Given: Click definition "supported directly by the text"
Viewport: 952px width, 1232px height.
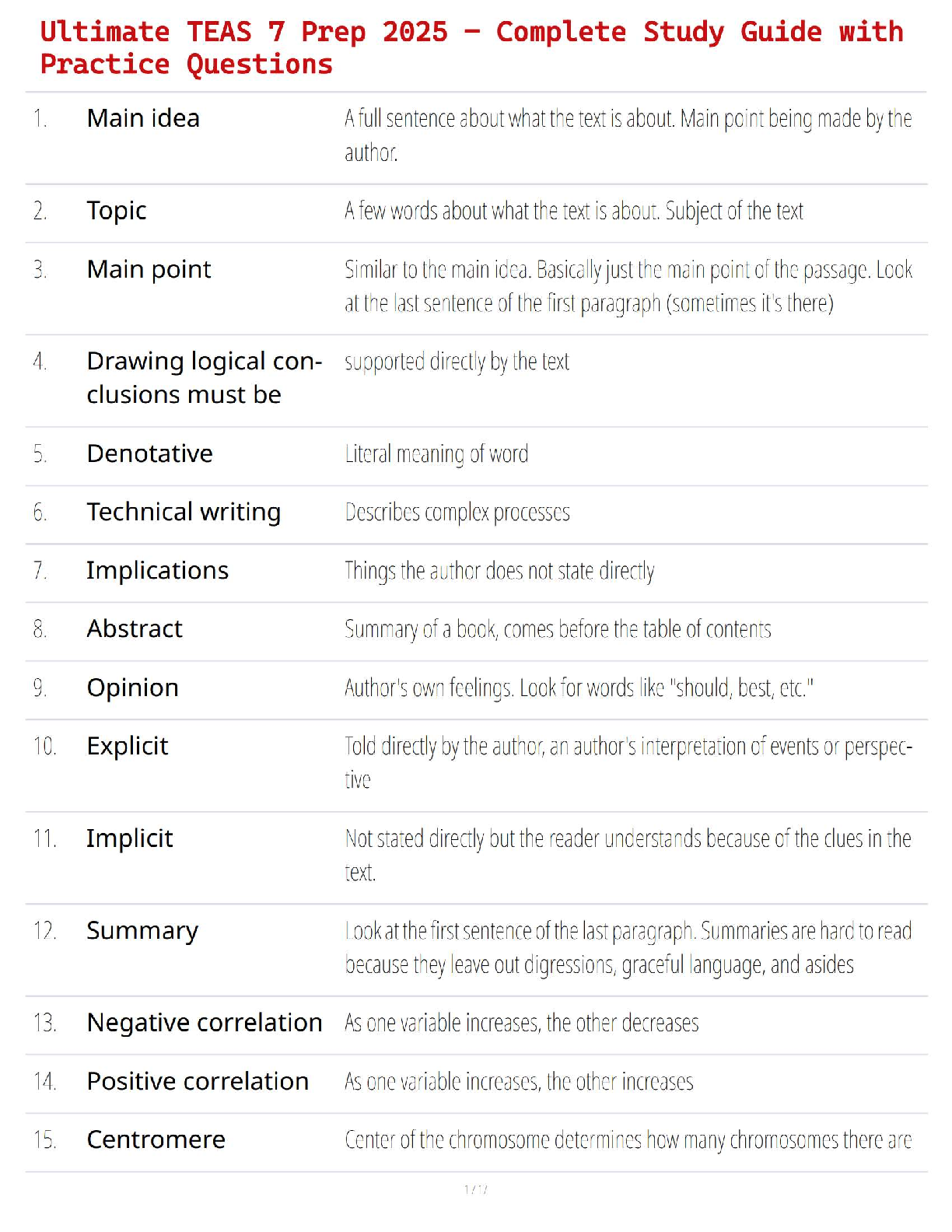Looking at the screenshot, I should tap(457, 362).
